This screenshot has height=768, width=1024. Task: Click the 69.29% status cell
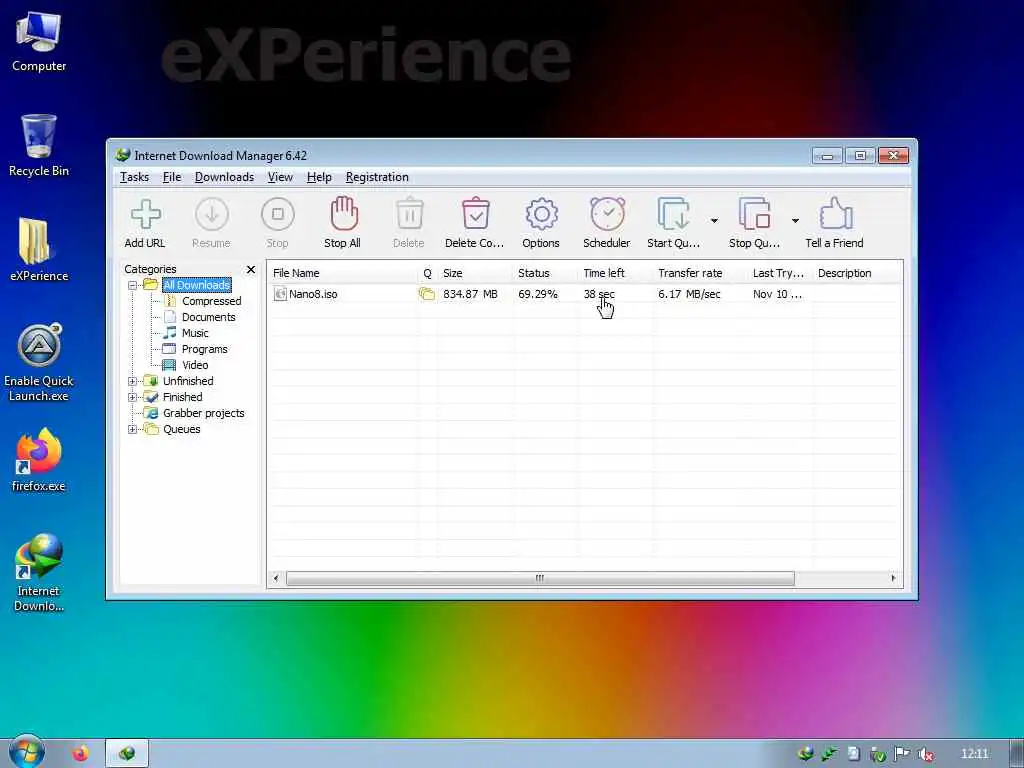click(537, 294)
